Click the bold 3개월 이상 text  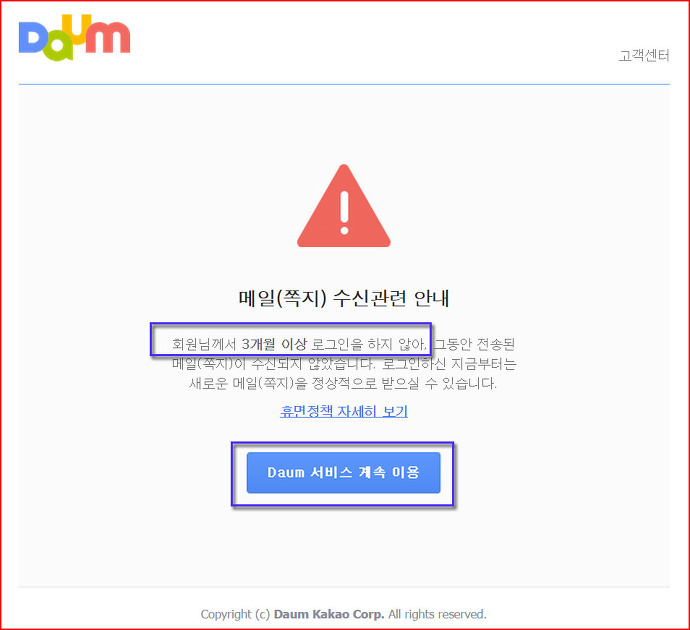tap(274, 344)
